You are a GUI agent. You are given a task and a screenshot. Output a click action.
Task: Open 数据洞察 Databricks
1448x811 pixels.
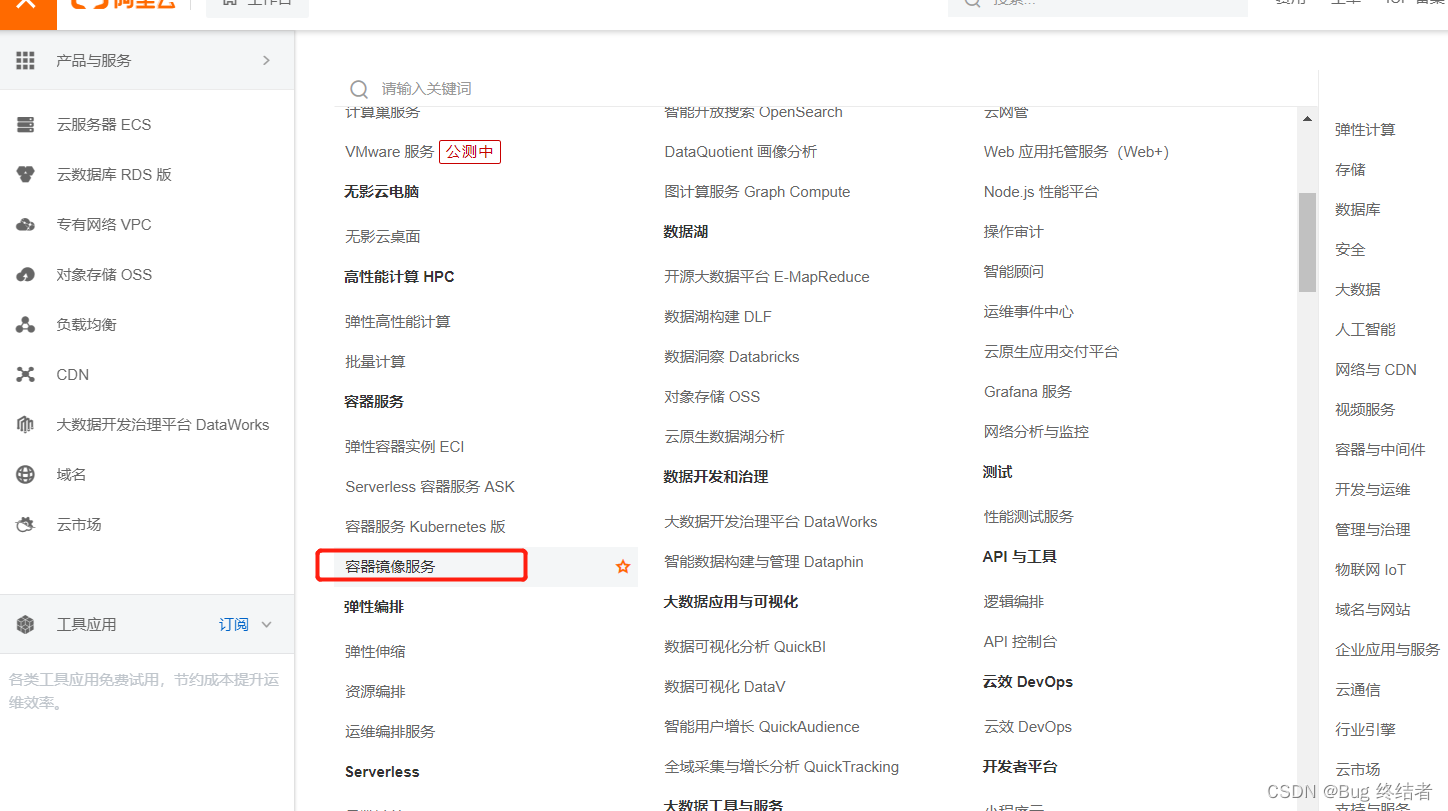pos(732,357)
